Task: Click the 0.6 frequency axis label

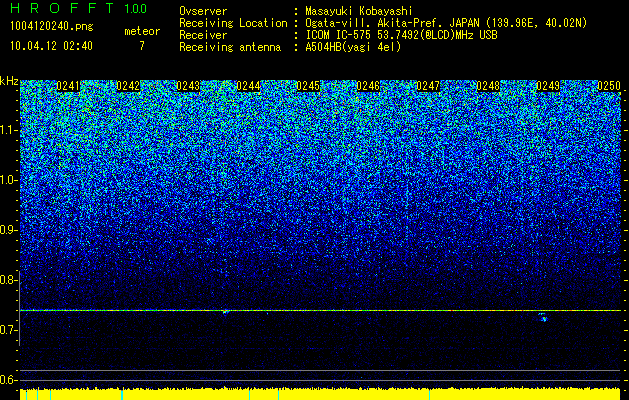Action: click(x=8, y=380)
